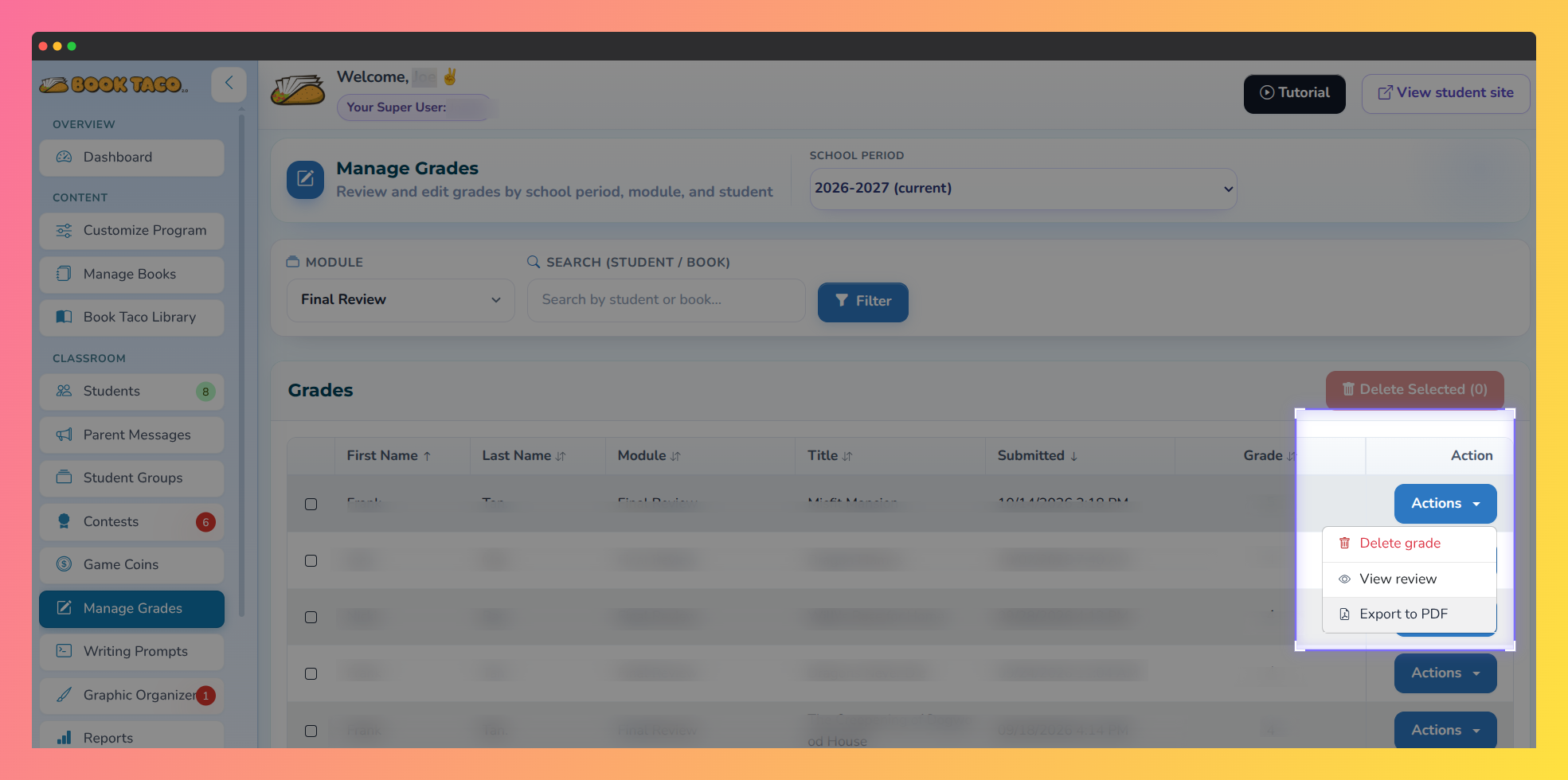The height and width of the screenshot is (780, 1568).
Task: Check the fifth grade row checkbox
Action: [x=311, y=731]
